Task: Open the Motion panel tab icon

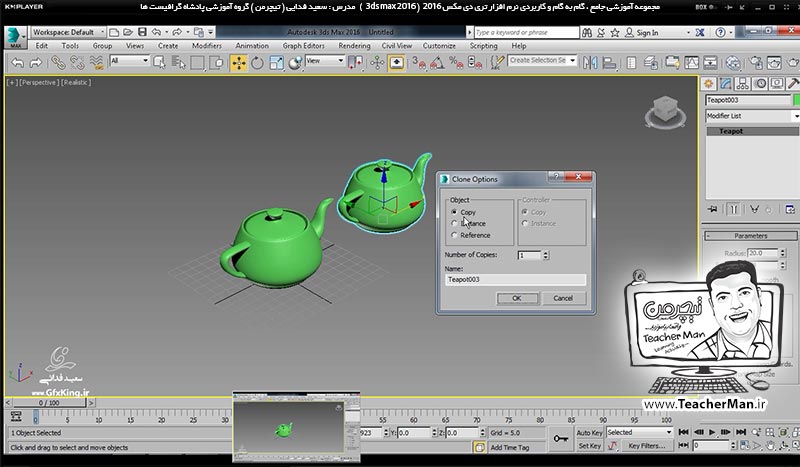Action: tap(760, 84)
